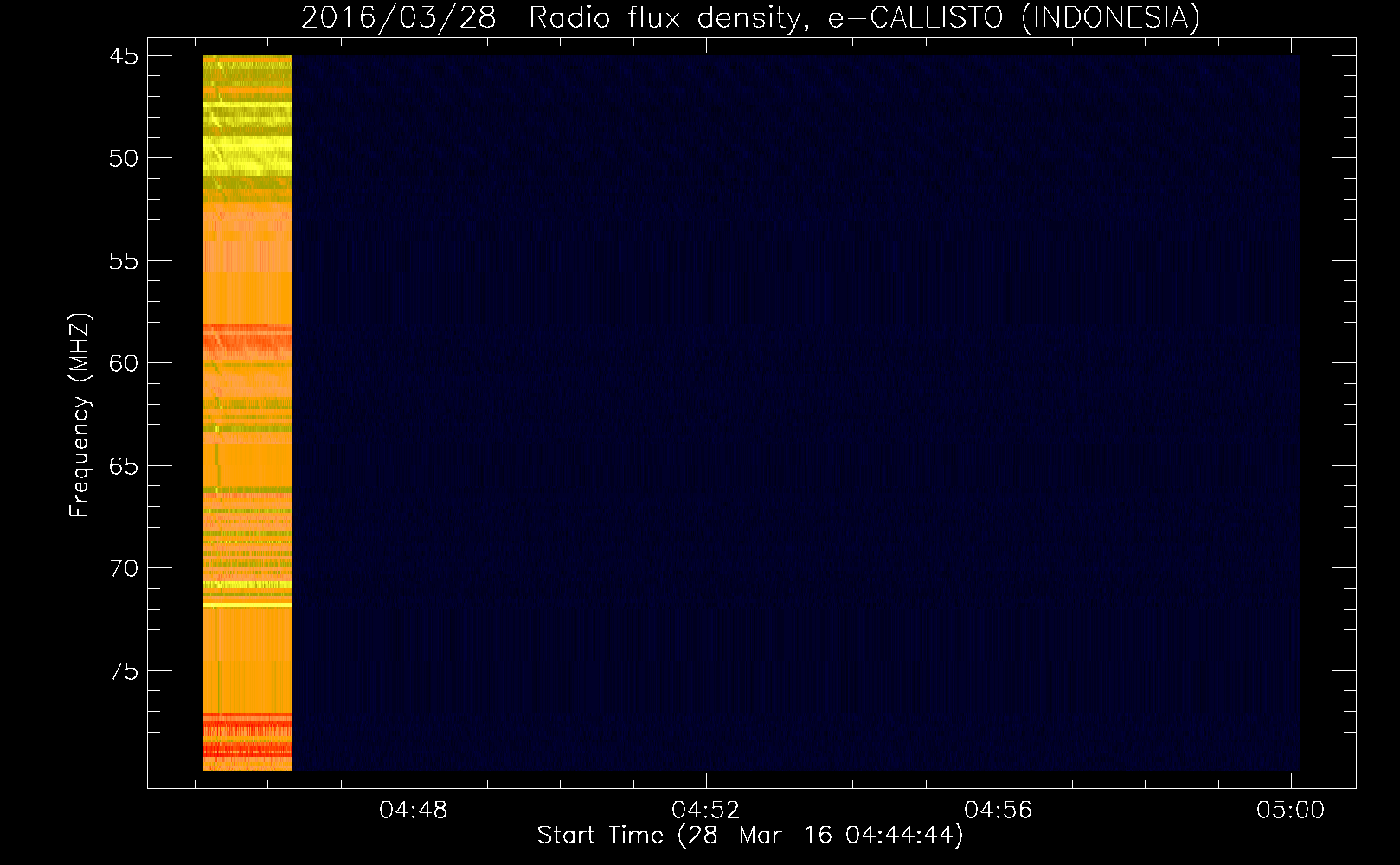This screenshot has height=865, width=1400.
Task: Click the red band near 59 MHz
Action: pyautogui.click(x=247, y=341)
